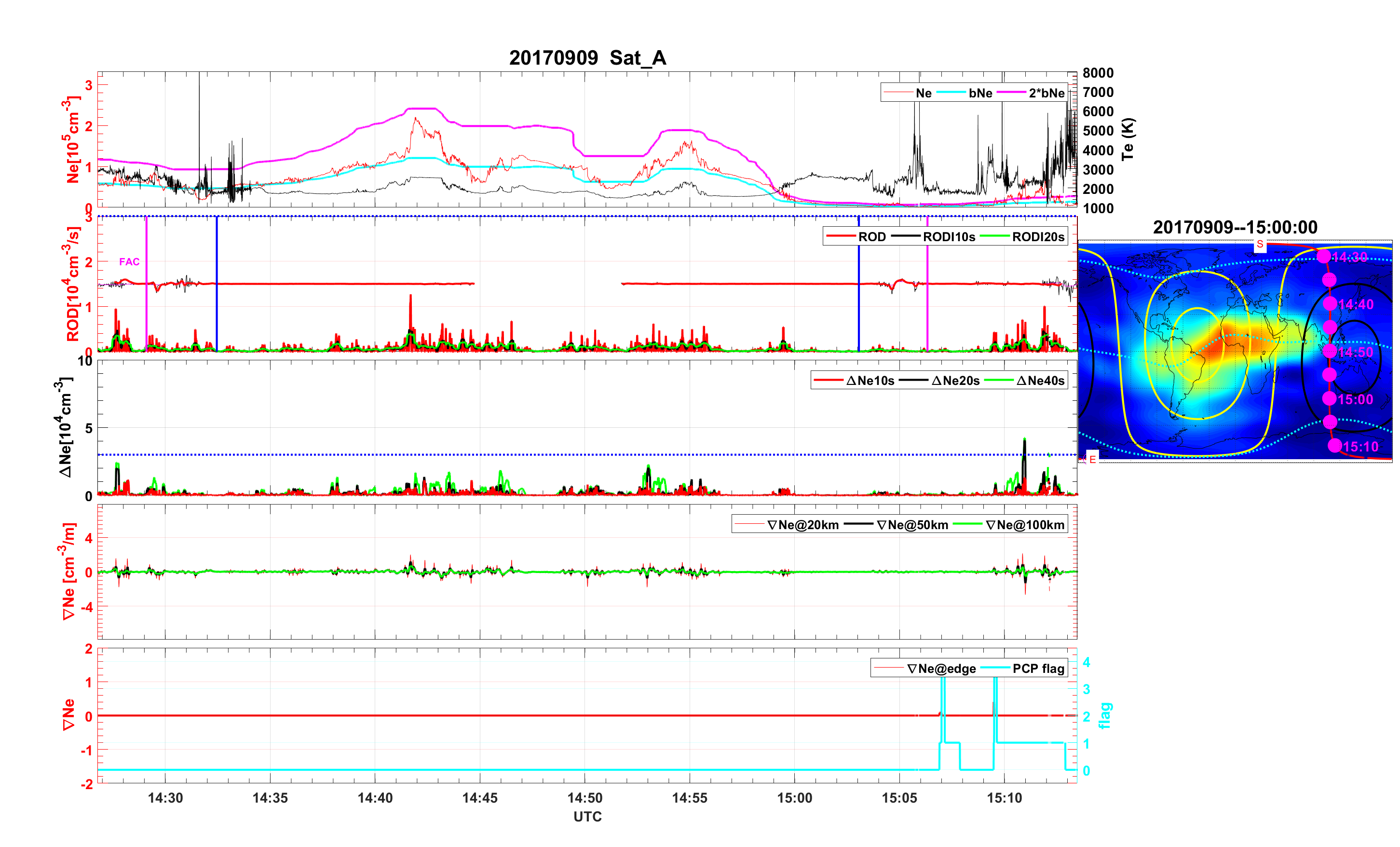Viewport: 1400px width, 847px height.
Task: Click the ΔNe40s legend entry
Action: tap(1040, 381)
